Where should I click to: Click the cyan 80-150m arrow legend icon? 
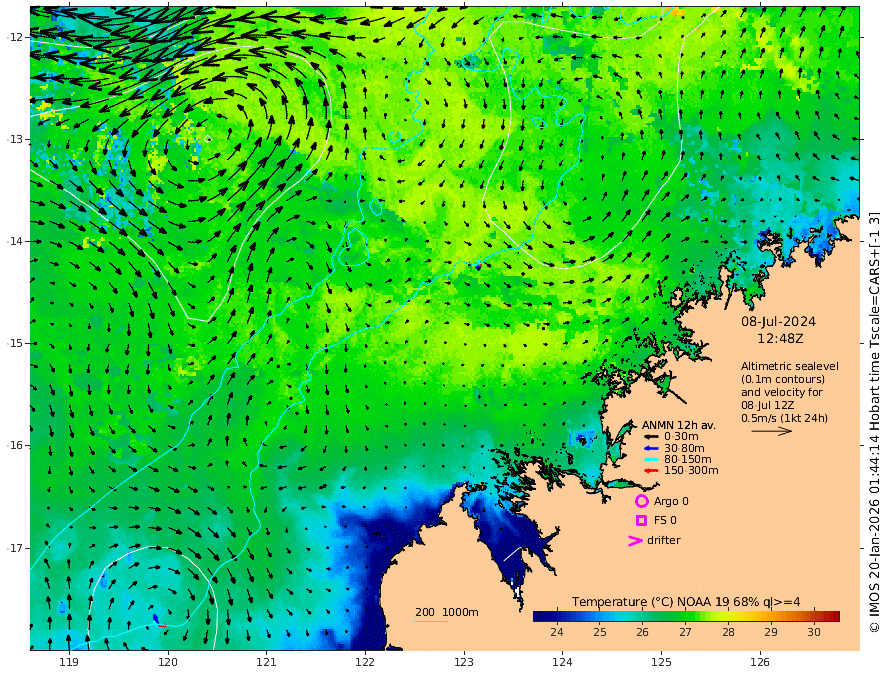650,459
